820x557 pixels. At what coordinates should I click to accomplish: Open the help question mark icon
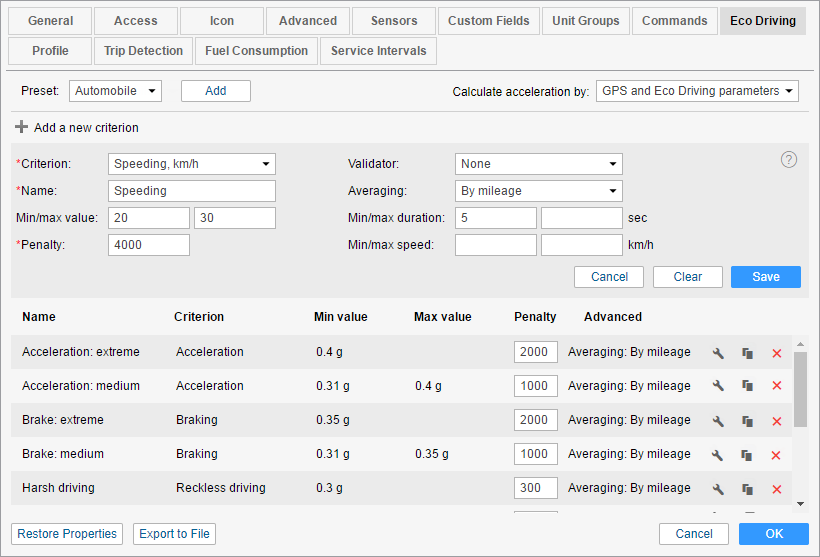tap(789, 160)
